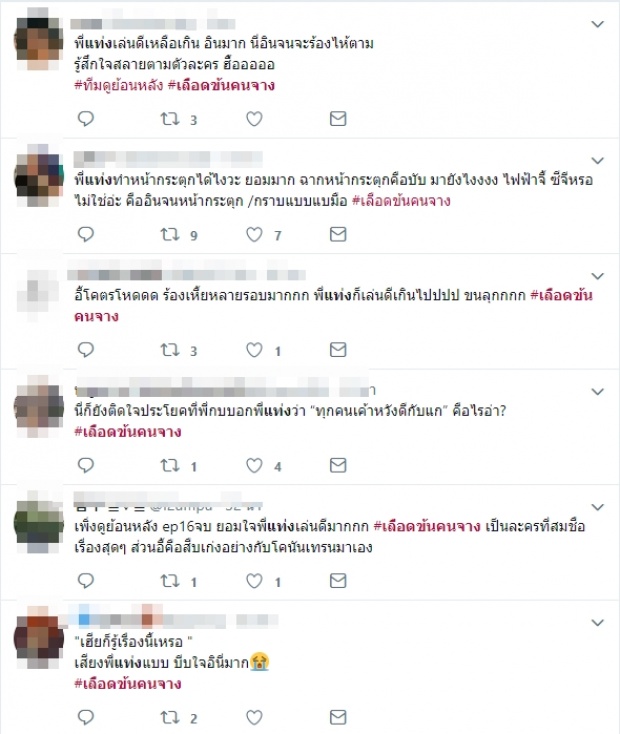Image resolution: width=620 pixels, height=734 pixels.
Task: Like the last tweet in the list
Action: (254, 717)
